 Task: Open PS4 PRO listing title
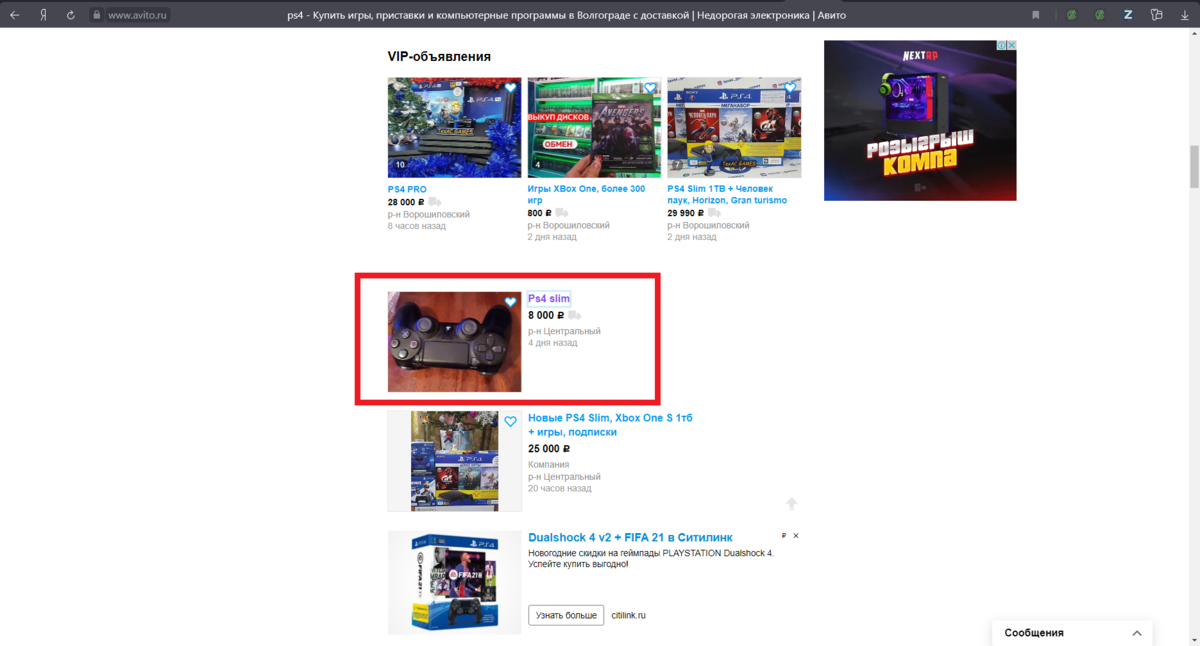click(x=407, y=189)
